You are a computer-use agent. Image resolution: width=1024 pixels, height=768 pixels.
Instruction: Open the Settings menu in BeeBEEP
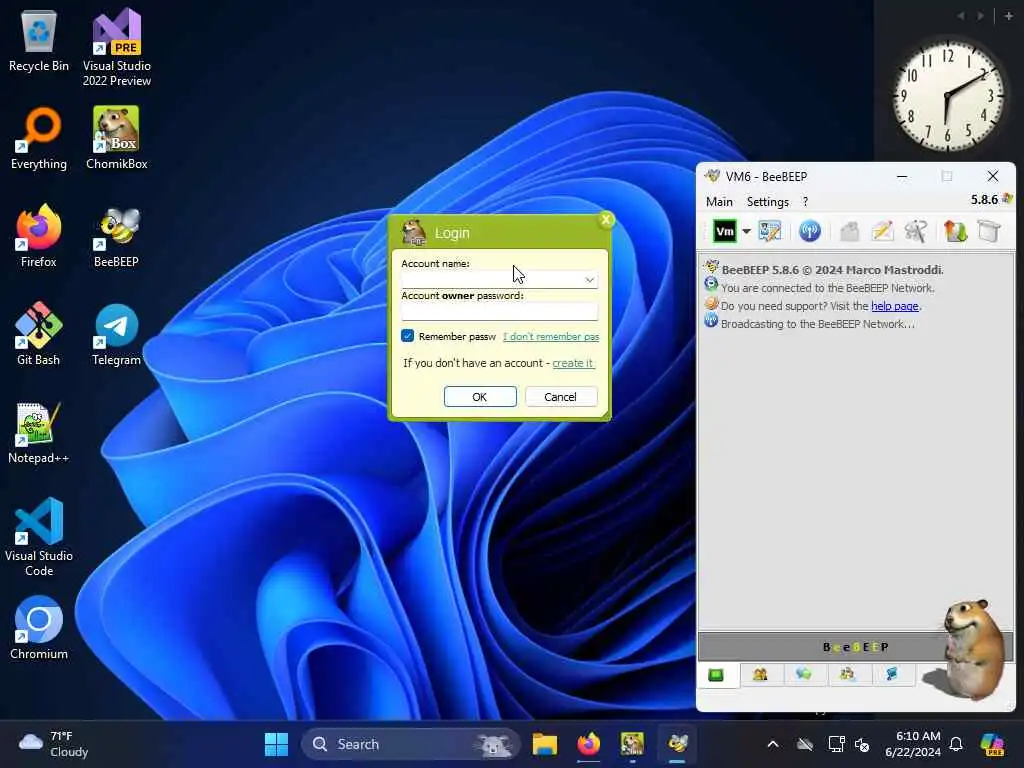[x=767, y=202]
